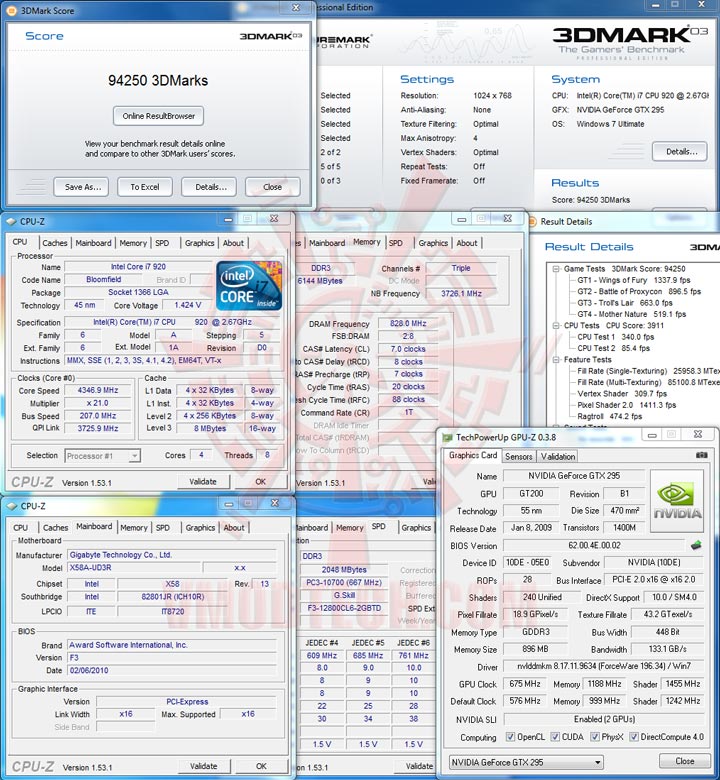This screenshot has width=720, height=780.
Task: Click the part number F3-12800CL6-2GBTD field
Action: [344, 608]
